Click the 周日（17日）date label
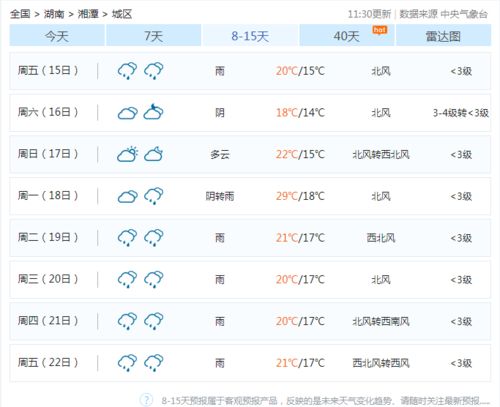This screenshot has height=407, width=500. click(48, 154)
